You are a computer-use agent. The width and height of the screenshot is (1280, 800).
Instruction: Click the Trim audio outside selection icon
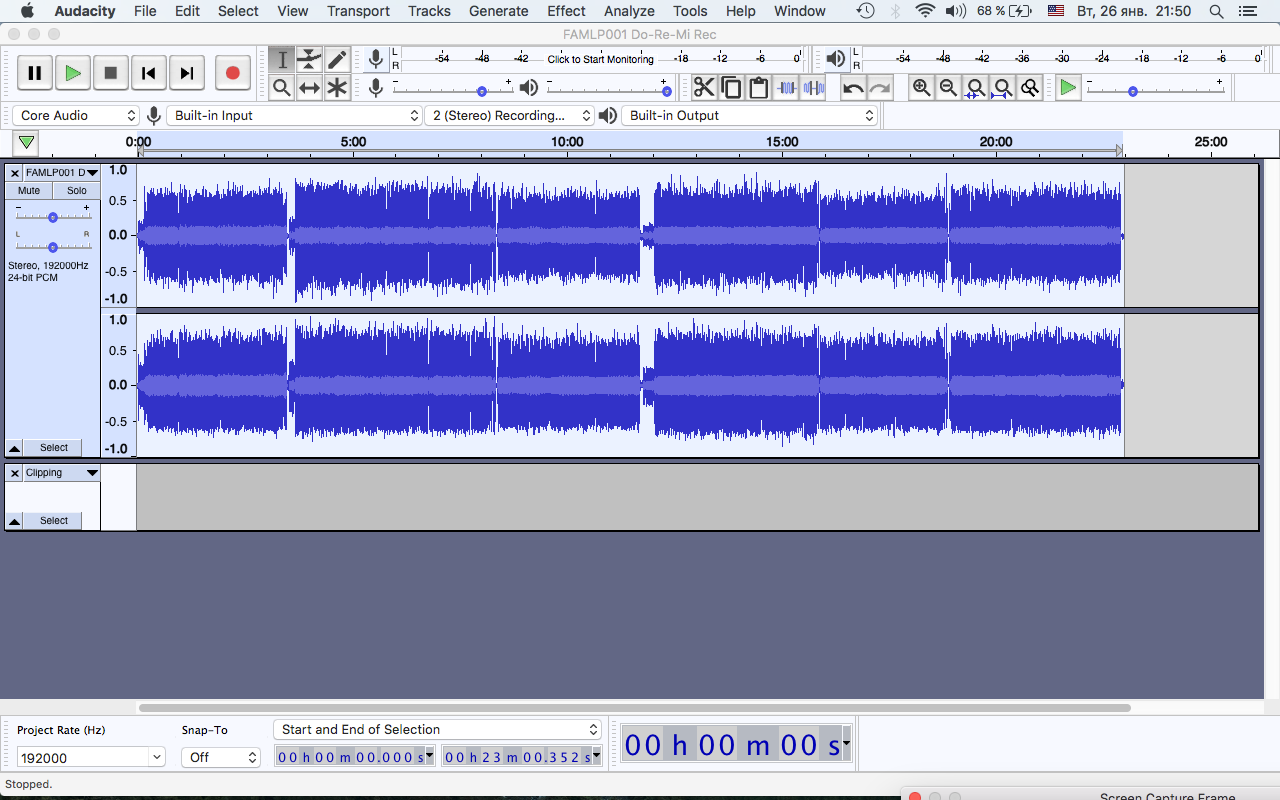click(787, 88)
